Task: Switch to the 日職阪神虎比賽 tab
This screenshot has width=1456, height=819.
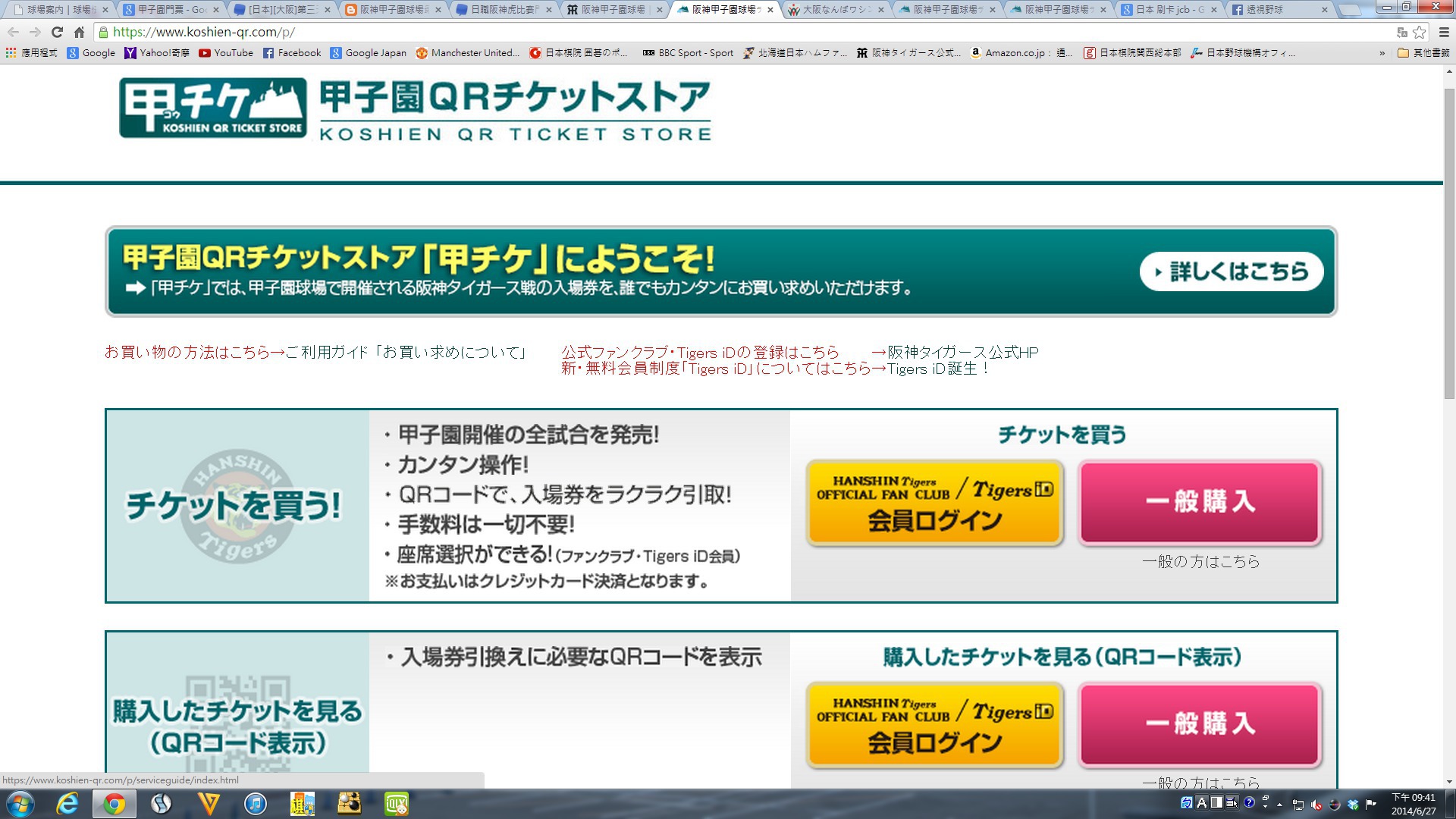Action: pos(504,10)
